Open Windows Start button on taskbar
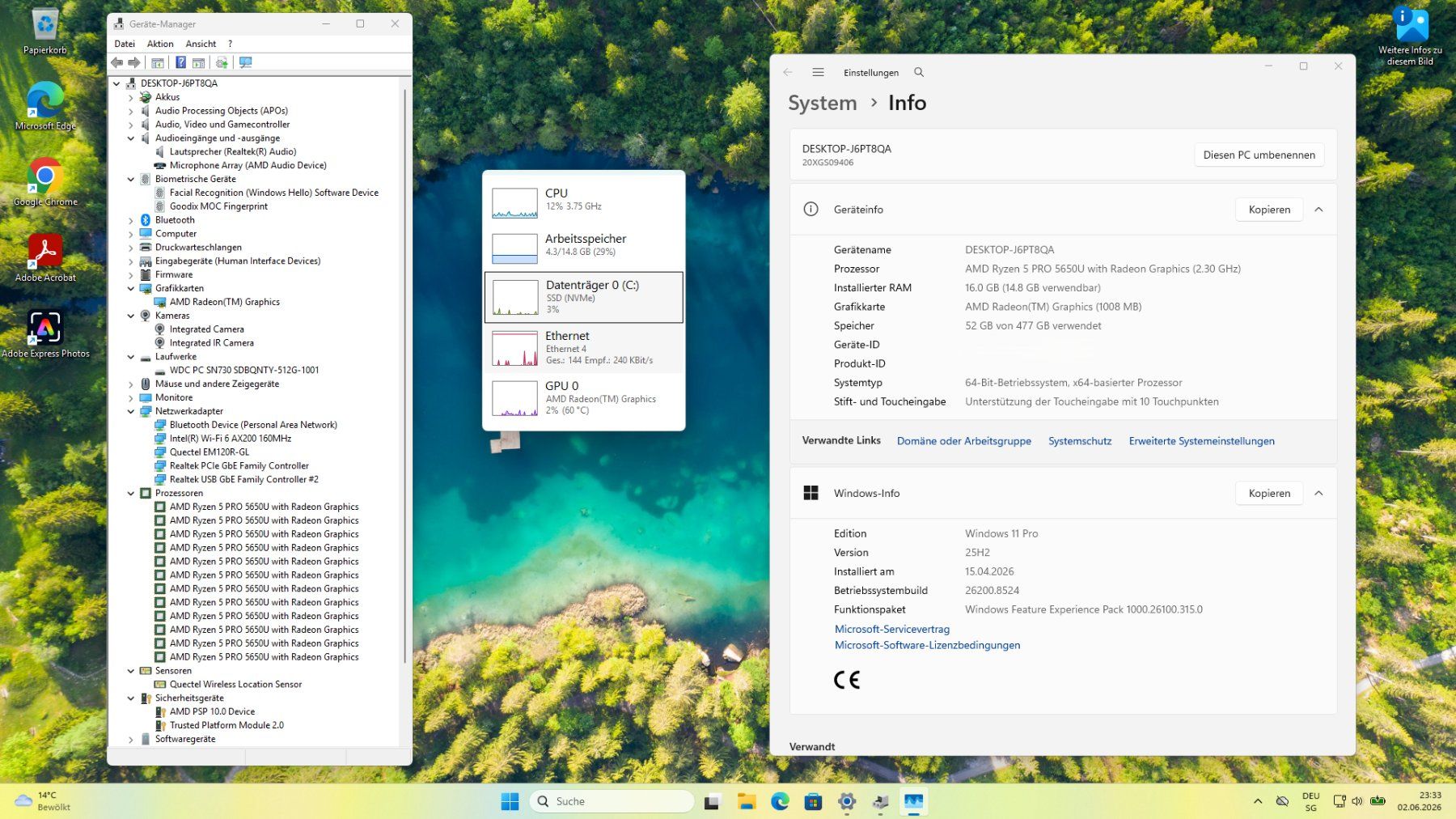Viewport: 1456px width, 819px height. [x=510, y=801]
